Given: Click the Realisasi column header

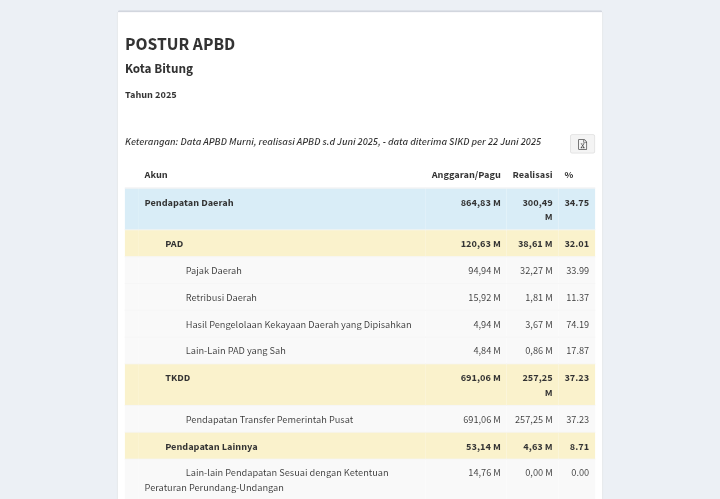Looking at the screenshot, I should pos(532,175).
